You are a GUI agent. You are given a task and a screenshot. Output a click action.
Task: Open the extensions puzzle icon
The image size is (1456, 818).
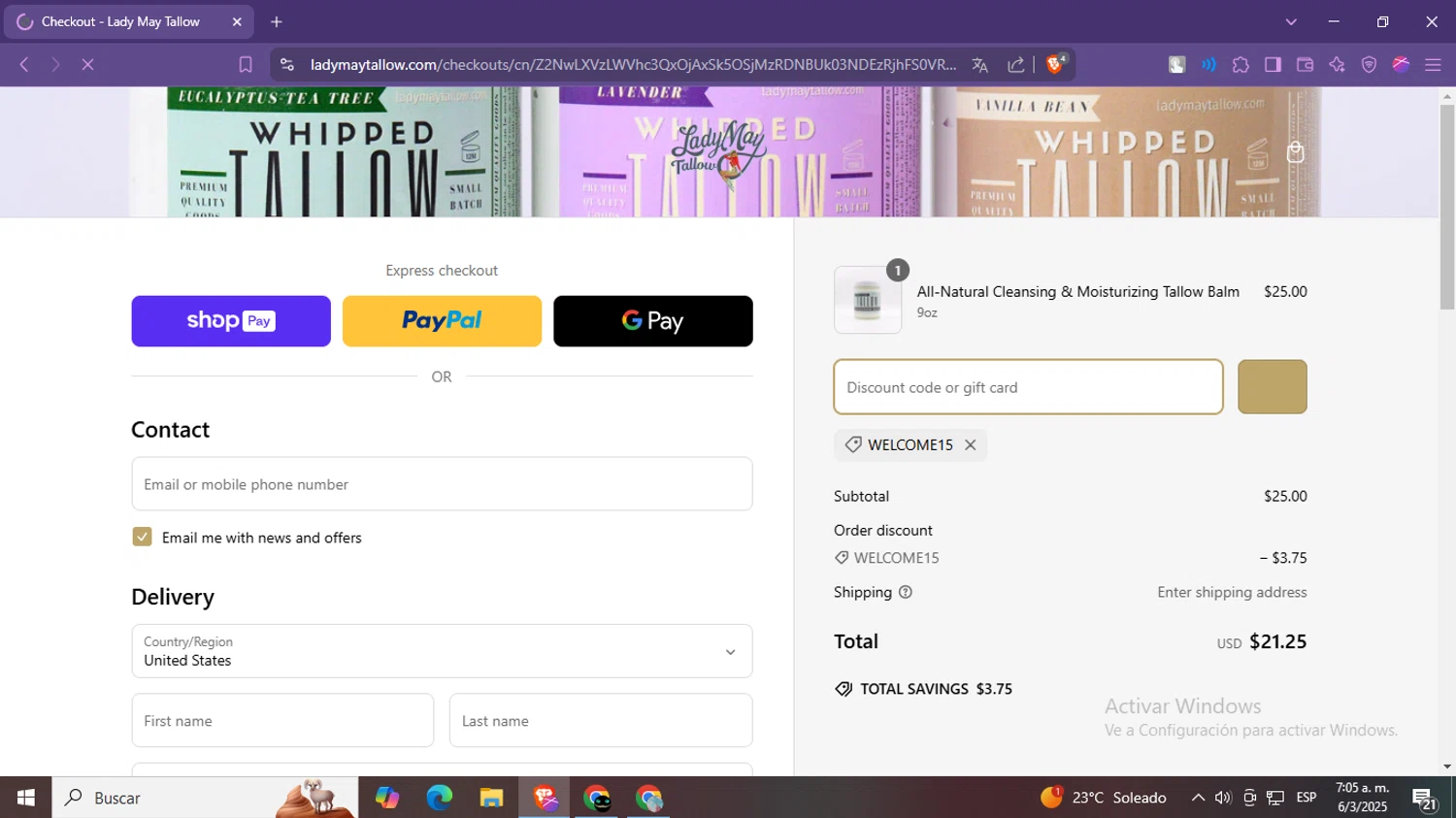click(x=1241, y=65)
